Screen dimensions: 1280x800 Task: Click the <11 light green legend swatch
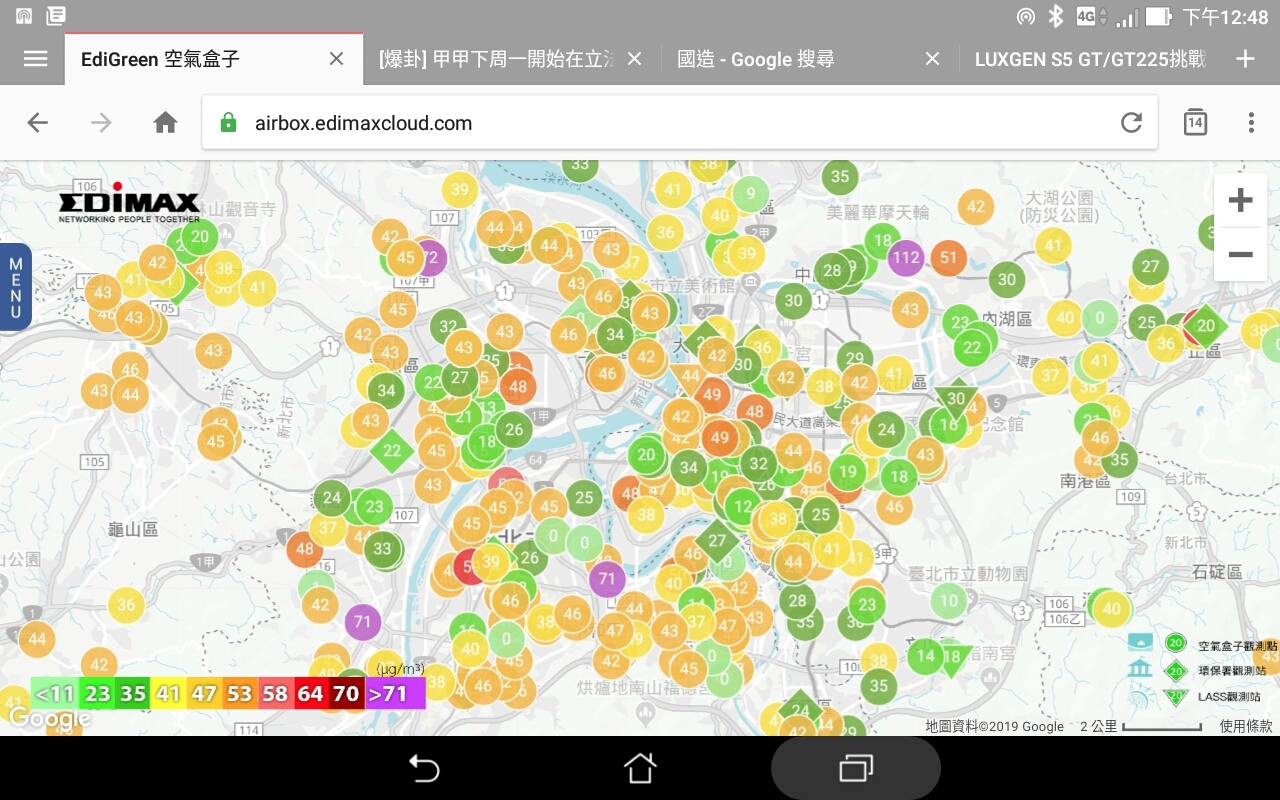55,693
